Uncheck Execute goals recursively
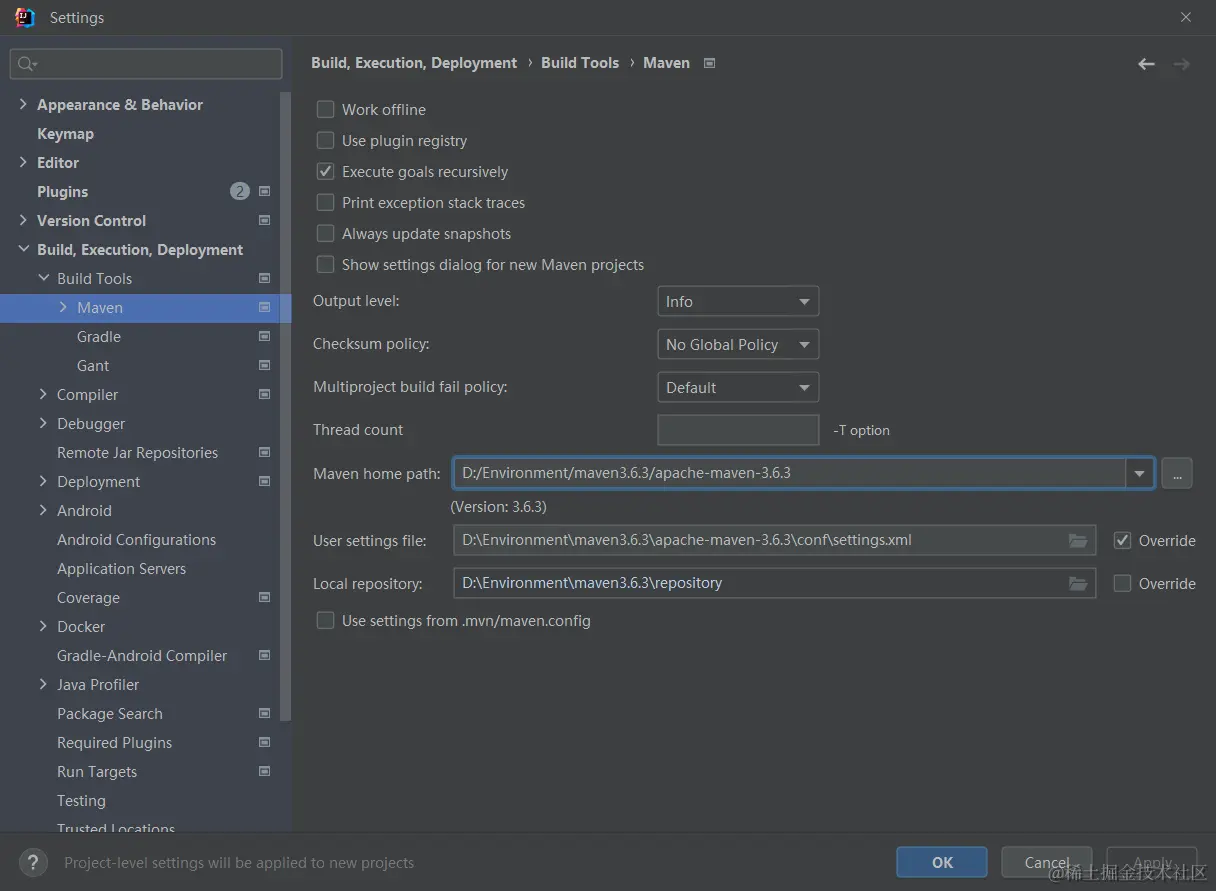The image size is (1216, 891). [325, 171]
